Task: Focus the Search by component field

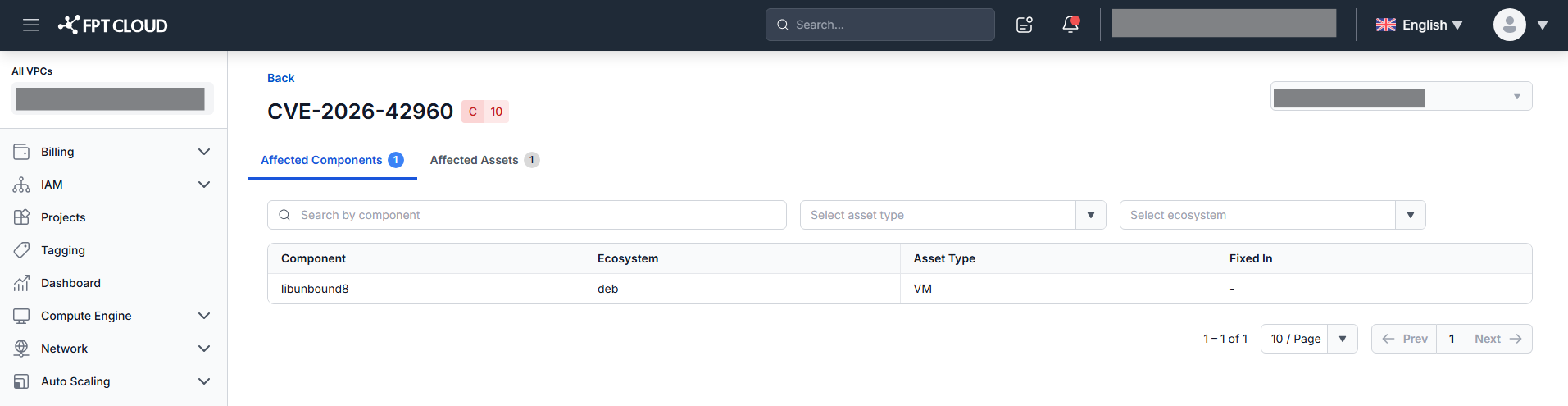Action: (x=527, y=215)
